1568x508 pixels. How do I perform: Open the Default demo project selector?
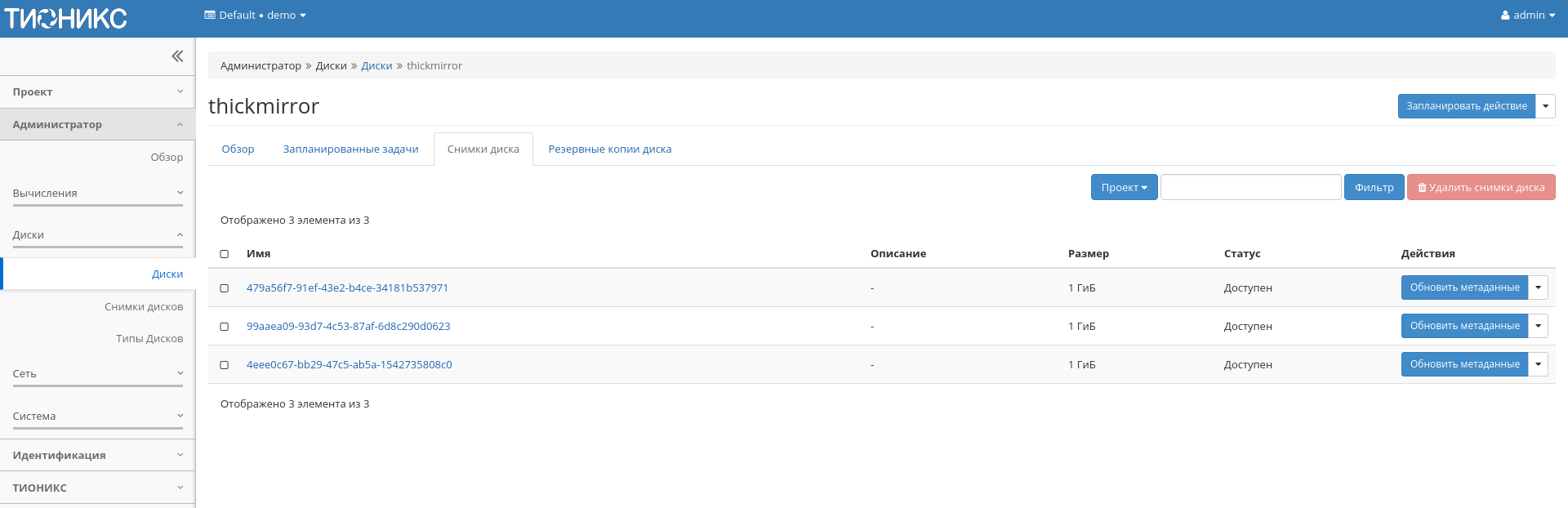[x=255, y=16]
